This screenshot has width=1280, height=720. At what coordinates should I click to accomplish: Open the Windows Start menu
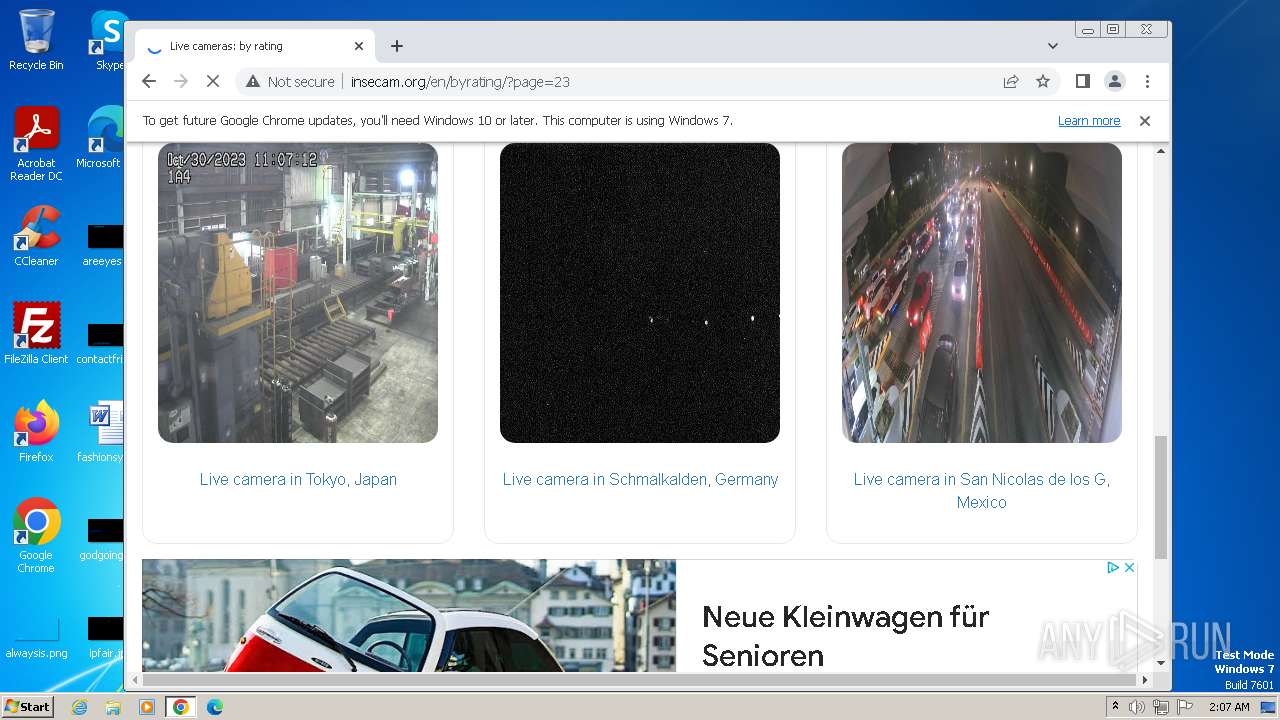click(x=27, y=707)
